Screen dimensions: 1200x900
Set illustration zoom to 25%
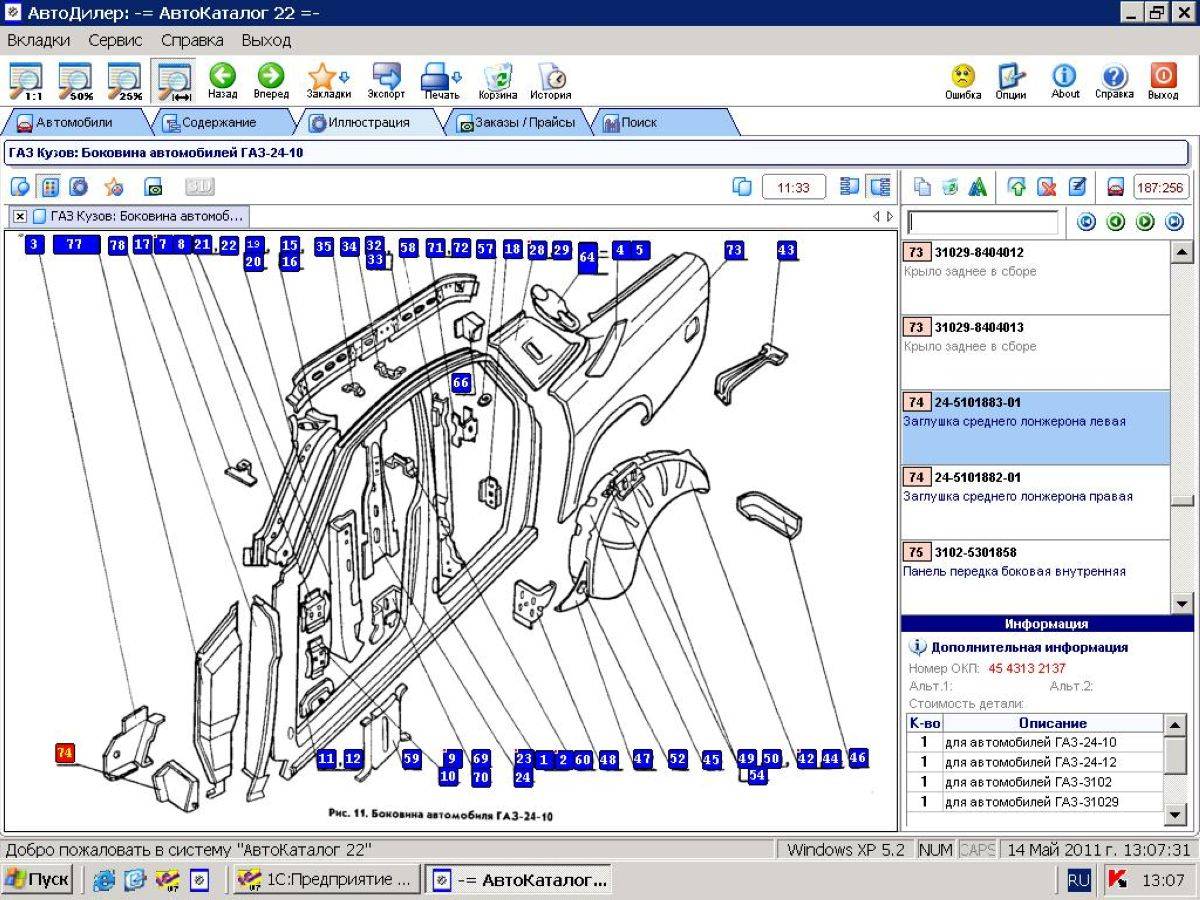click(x=125, y=81)
